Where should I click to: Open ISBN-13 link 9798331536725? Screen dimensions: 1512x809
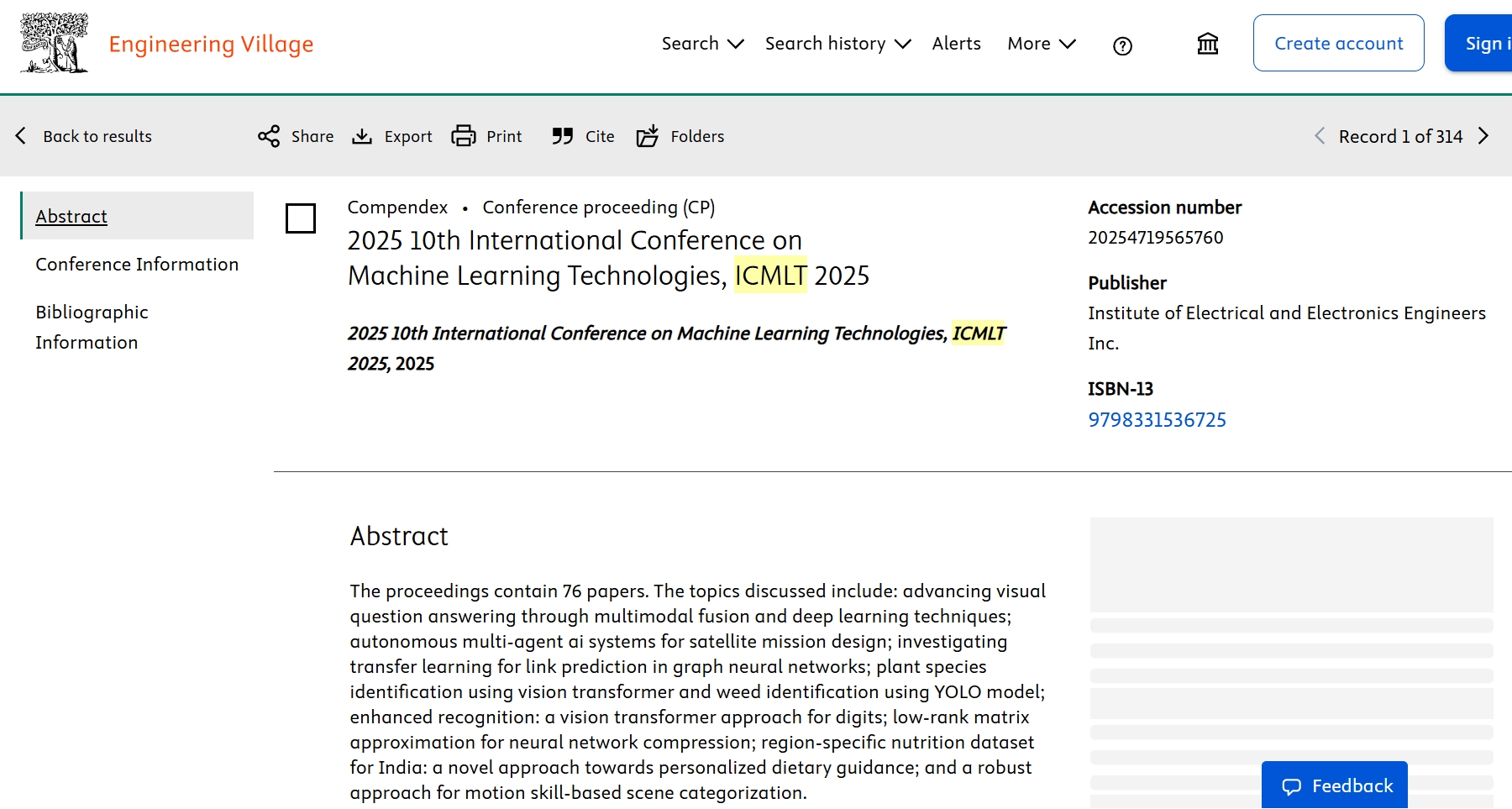1157,420
